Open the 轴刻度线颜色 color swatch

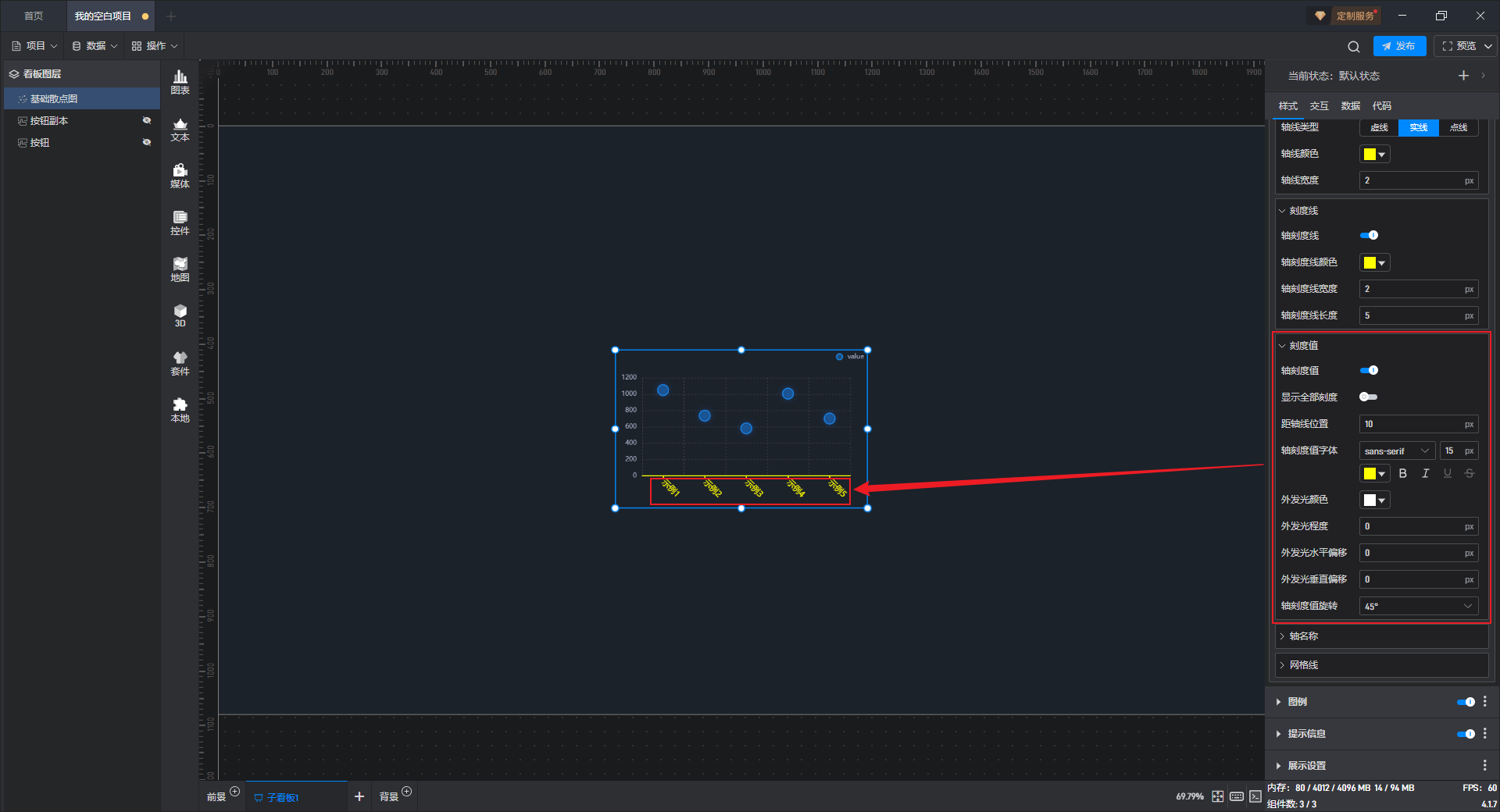pos(1374,262)
